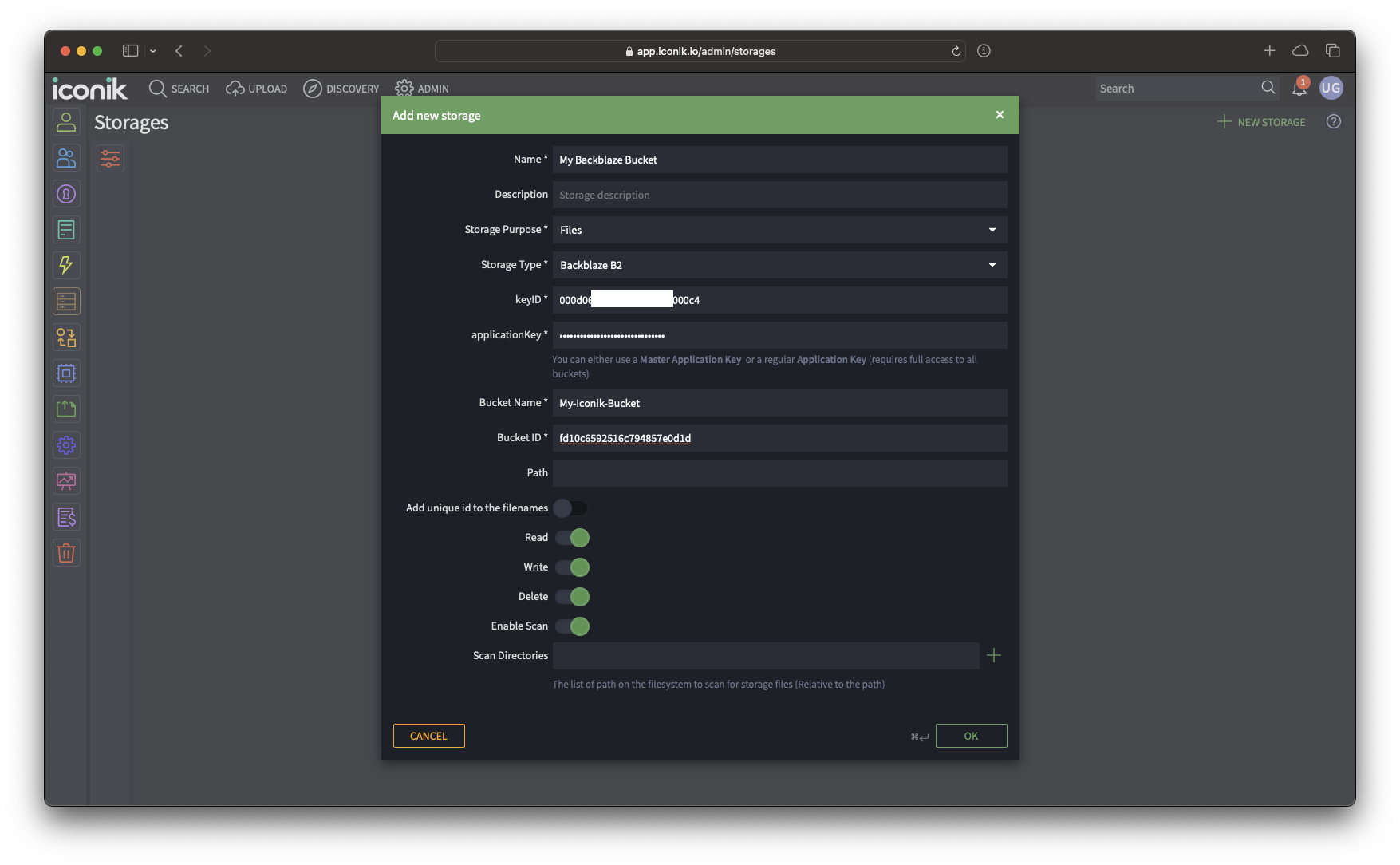Screen dimensions: 1400x865
Task: Open the SEARCH menu item
Action: pos(179,89)
